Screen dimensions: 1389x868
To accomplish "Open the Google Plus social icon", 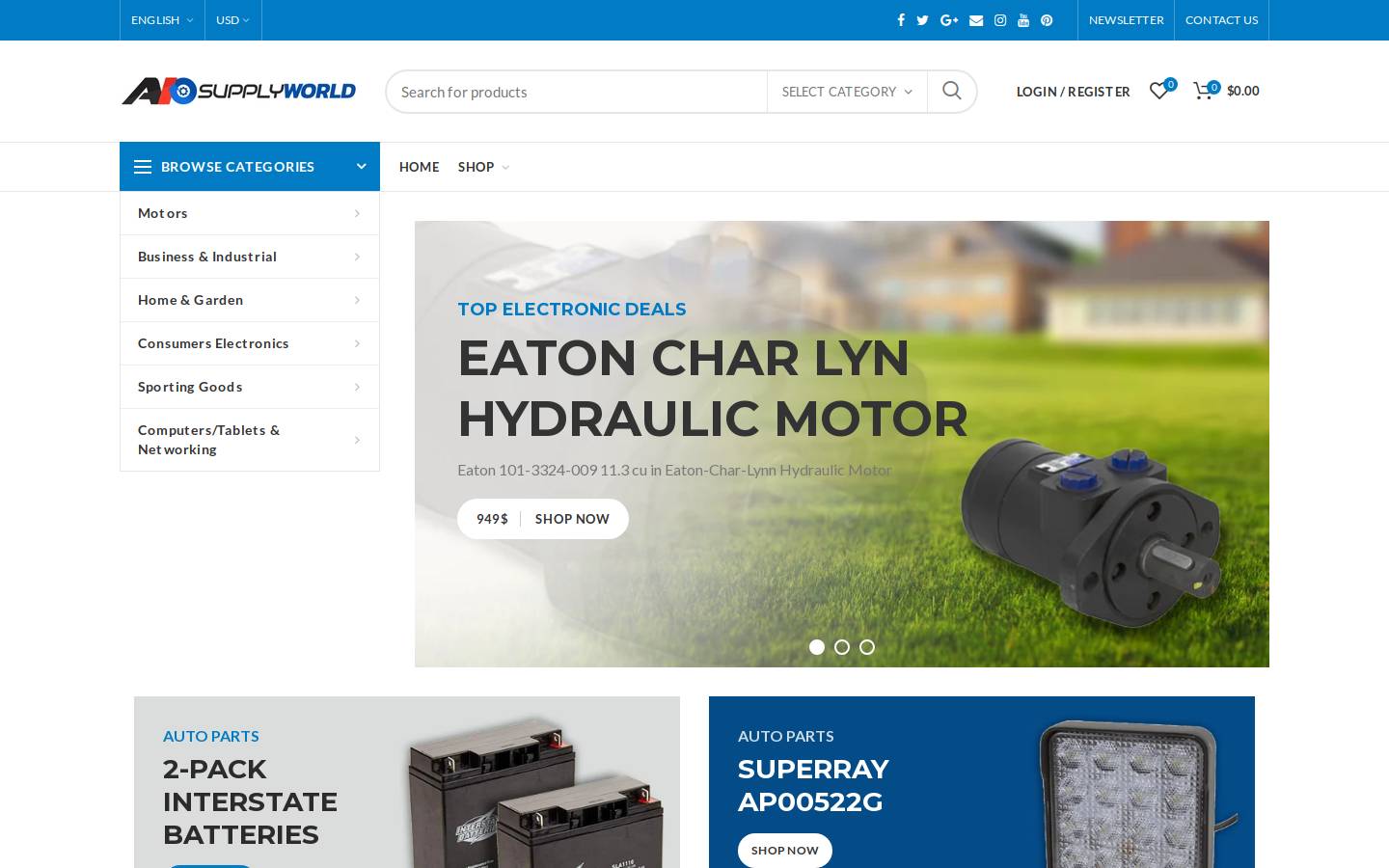I will click(x=949, y=20).
